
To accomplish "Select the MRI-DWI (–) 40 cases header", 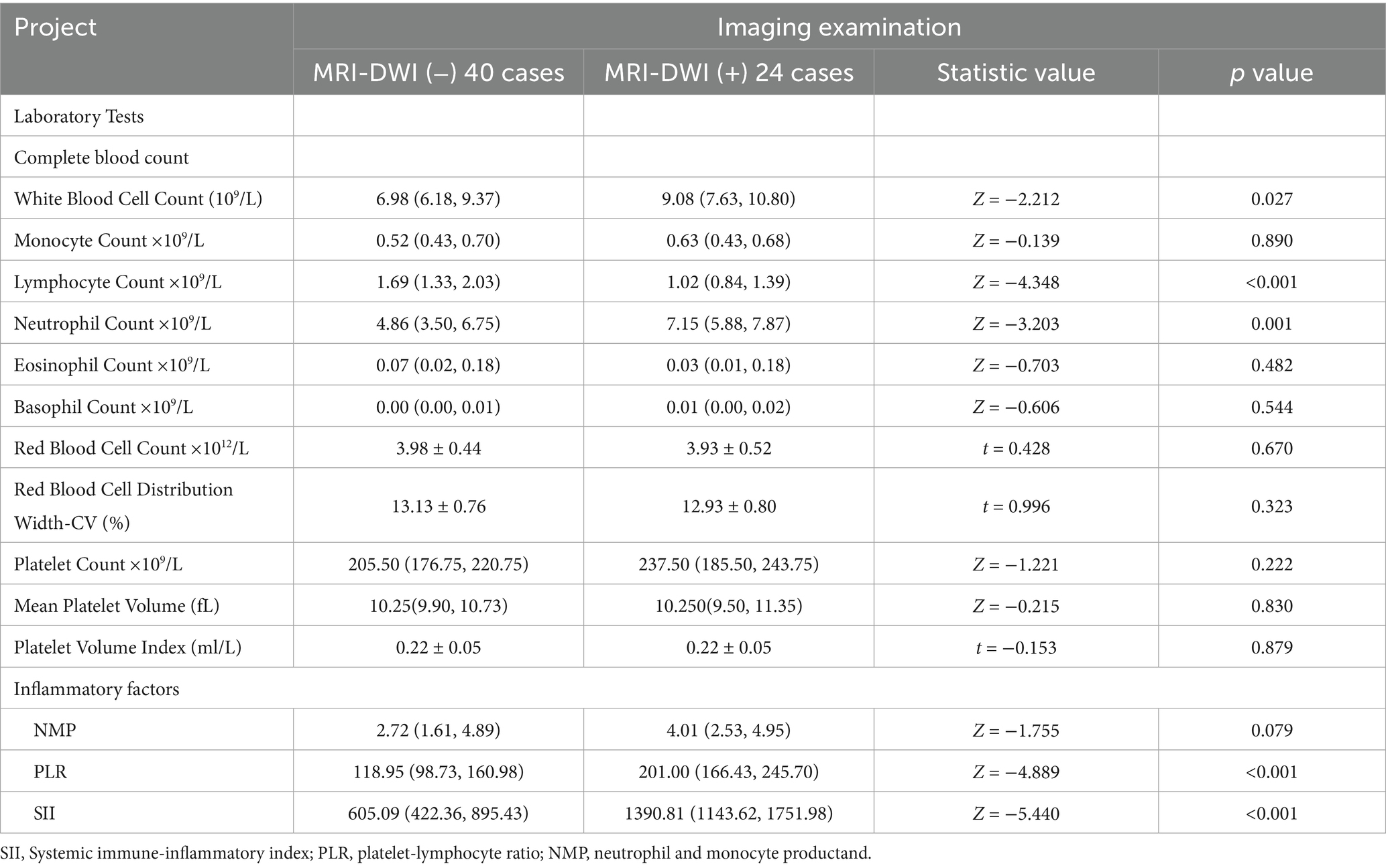I will click(439, 72).
